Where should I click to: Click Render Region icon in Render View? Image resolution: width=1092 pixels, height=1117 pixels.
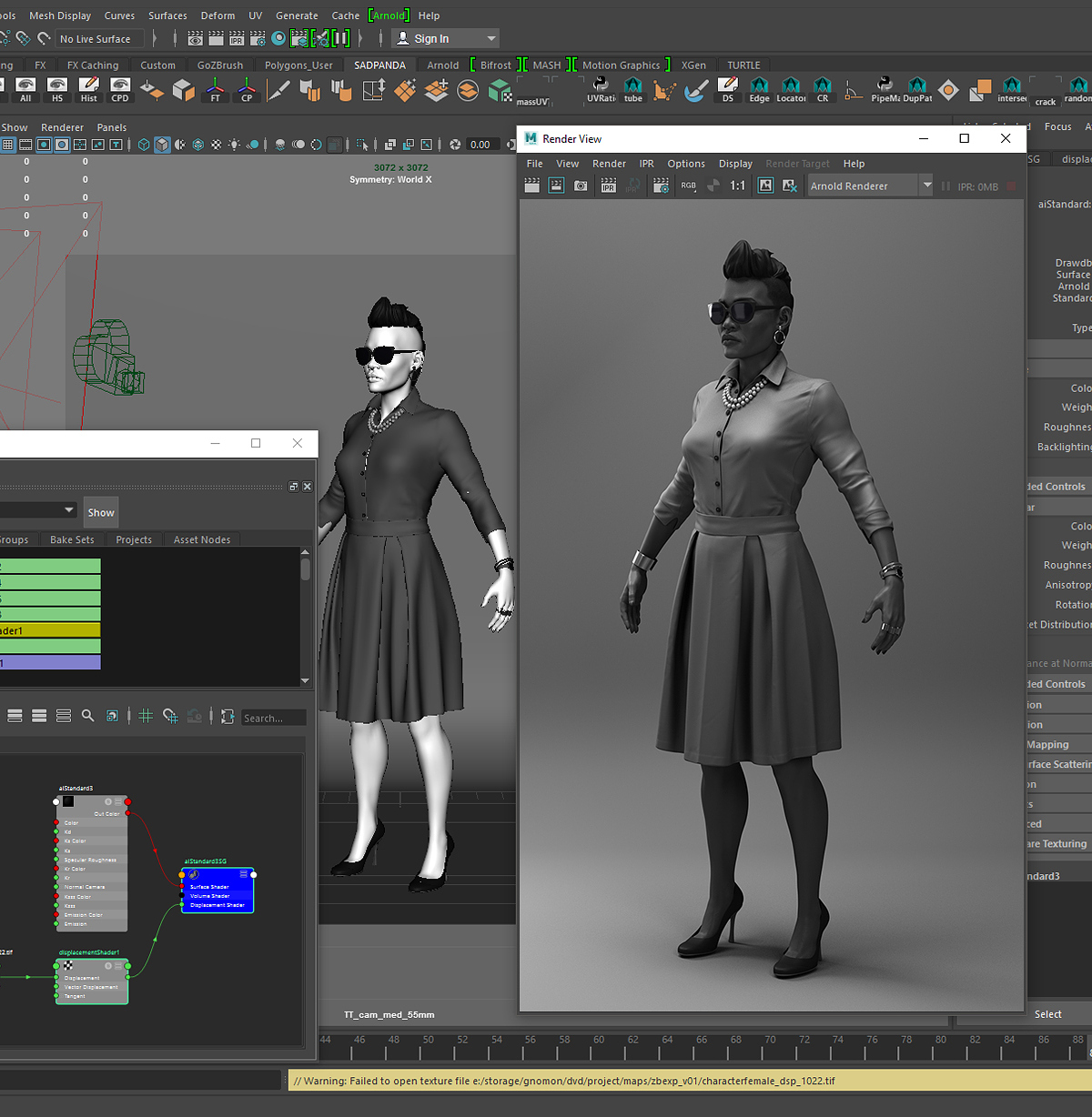click(x=556, y=186)
